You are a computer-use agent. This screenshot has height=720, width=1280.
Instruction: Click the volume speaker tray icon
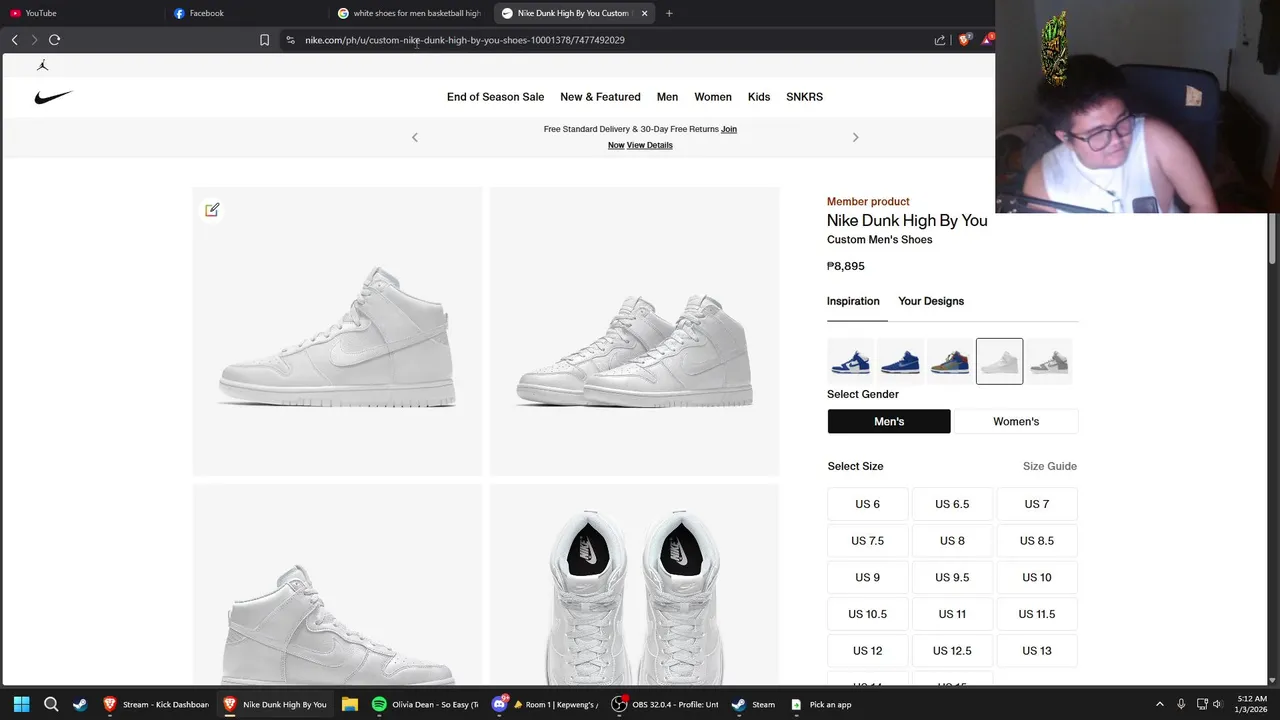click(x=1217, y=704)
